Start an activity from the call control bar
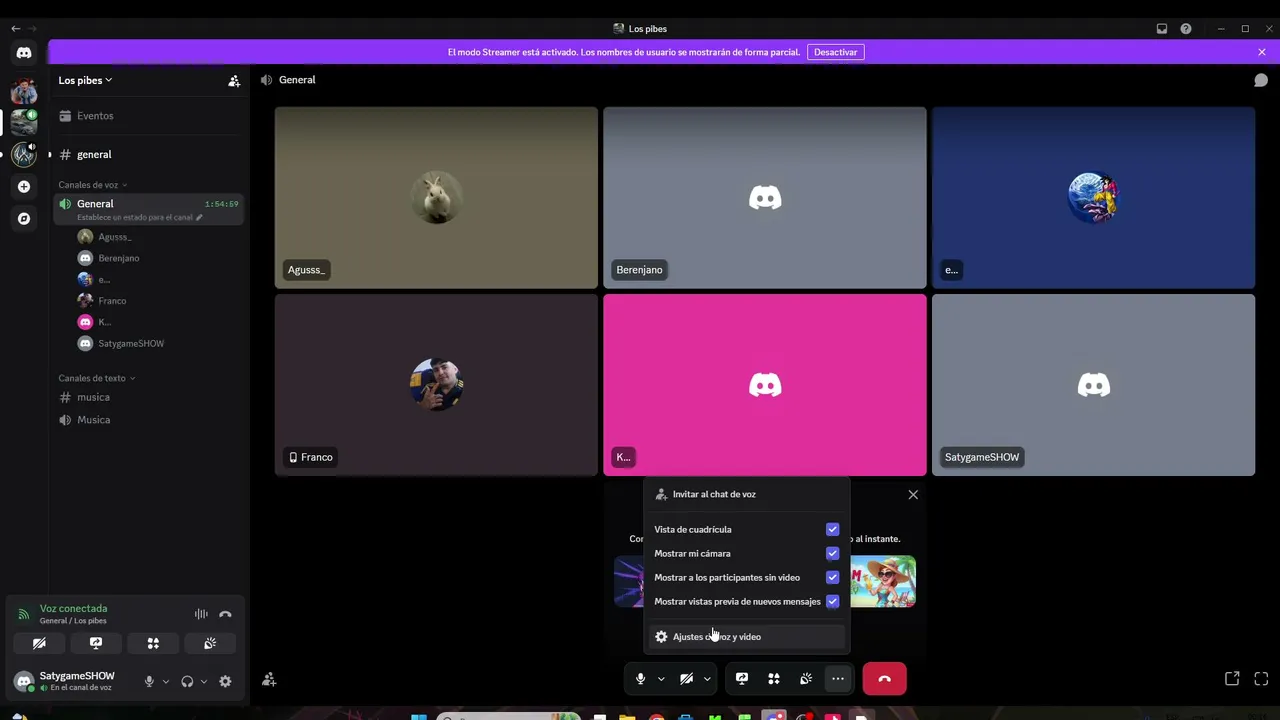The height and width of the screenshot is (720, 1280). pyautogui.click(x=774, y=679)
